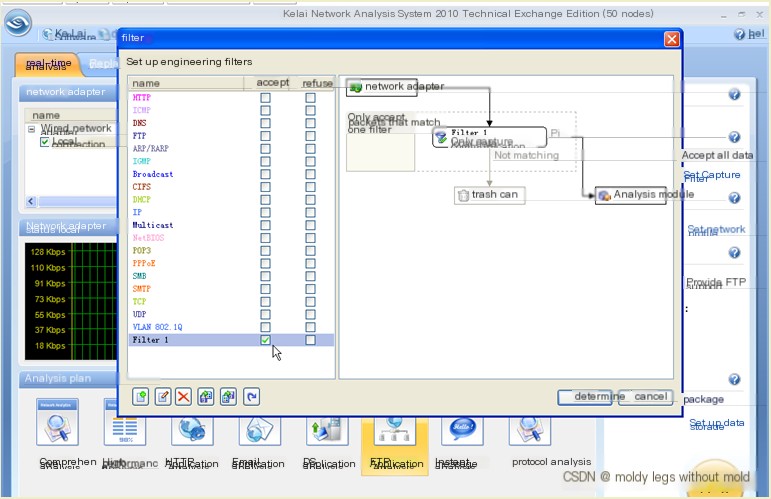Image resolution: width=771 pixels, height=499 pixels.
Task: Open HTTP Application analysis plan icon
Action: pyautogui.click(x=192, y=430)
